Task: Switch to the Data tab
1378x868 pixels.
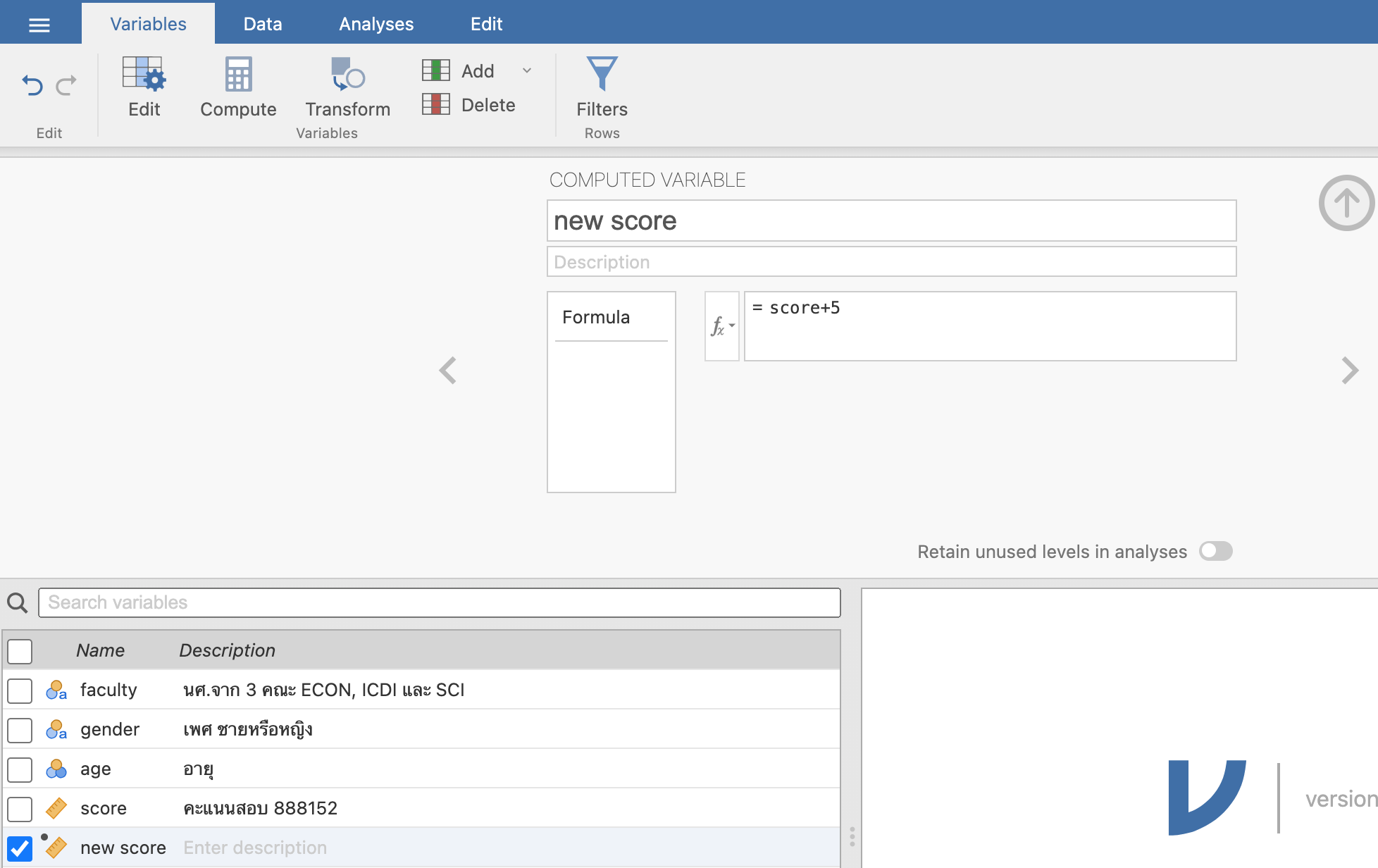Action: pyautogui.click(x=263, y=24)
